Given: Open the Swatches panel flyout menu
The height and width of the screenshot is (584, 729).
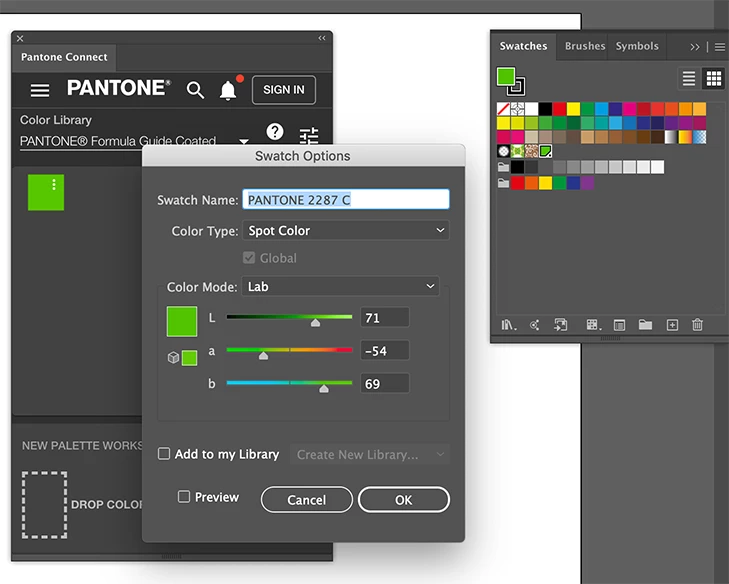Looking at the screenshot, I should coord(720,47).
